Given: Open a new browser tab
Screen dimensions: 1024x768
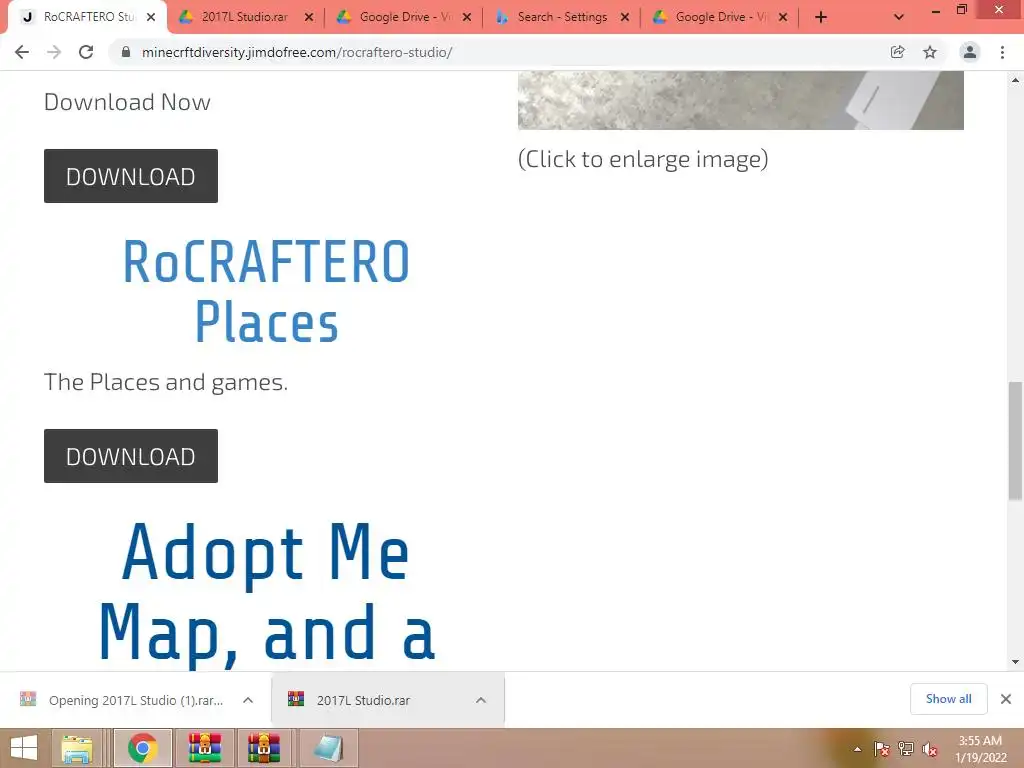Looking at the screenshot, I should [821, 17].
